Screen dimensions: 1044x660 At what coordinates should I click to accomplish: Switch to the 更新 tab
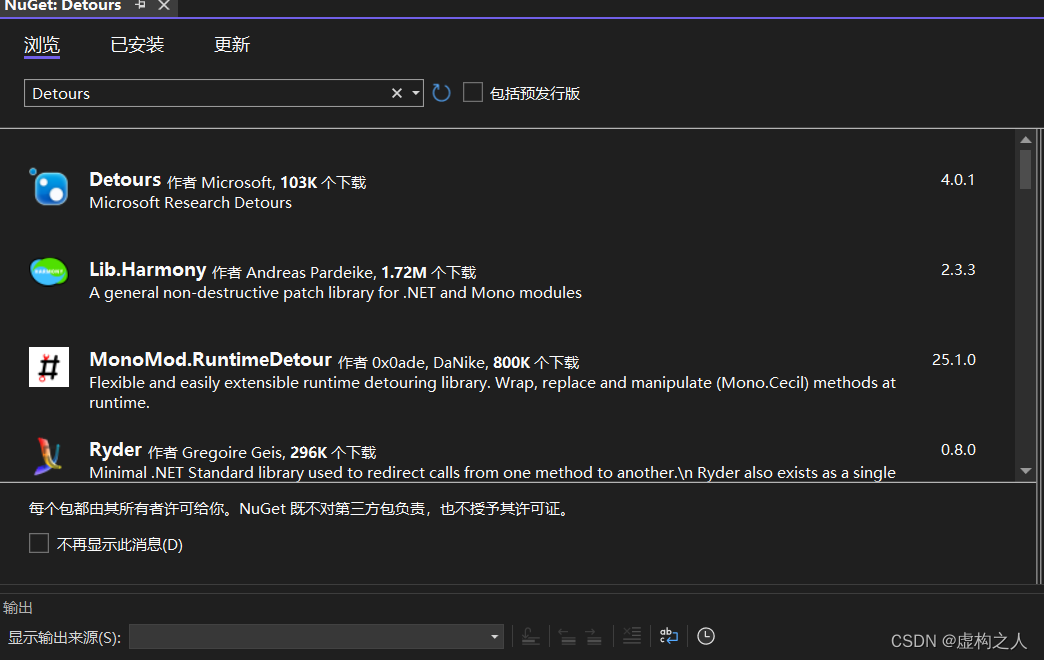[232, 45]
